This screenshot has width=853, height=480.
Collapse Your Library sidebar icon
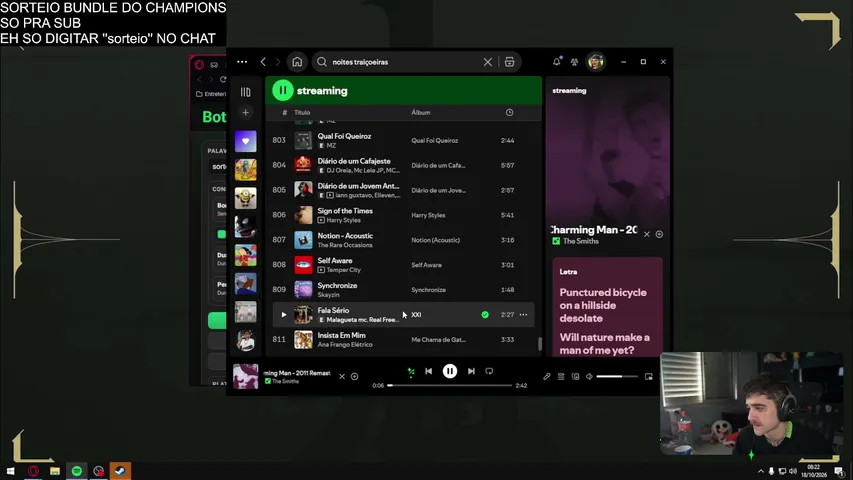pos(245,92)
